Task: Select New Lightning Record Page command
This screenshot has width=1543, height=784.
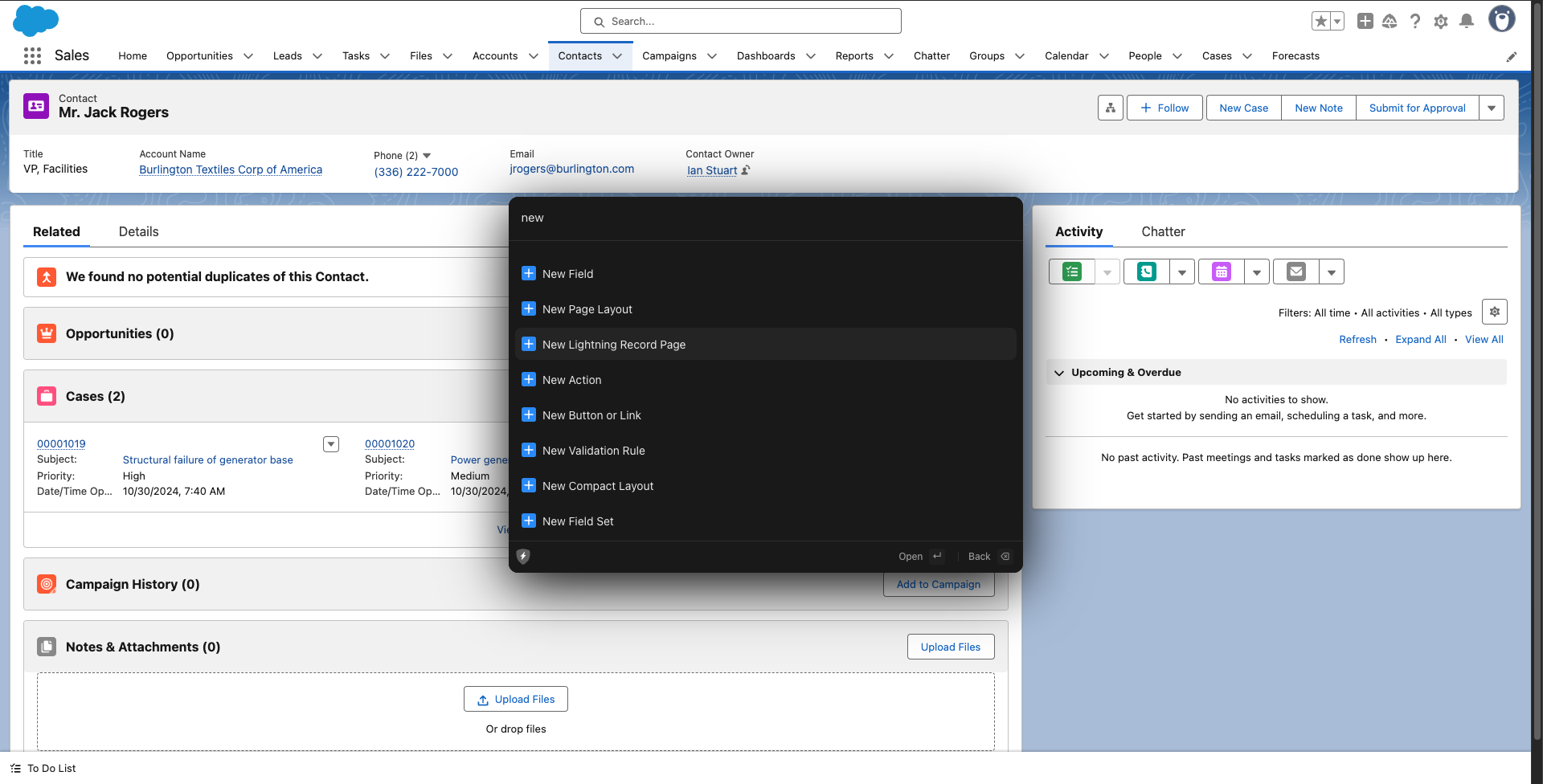Action: (x=766, y=345)
